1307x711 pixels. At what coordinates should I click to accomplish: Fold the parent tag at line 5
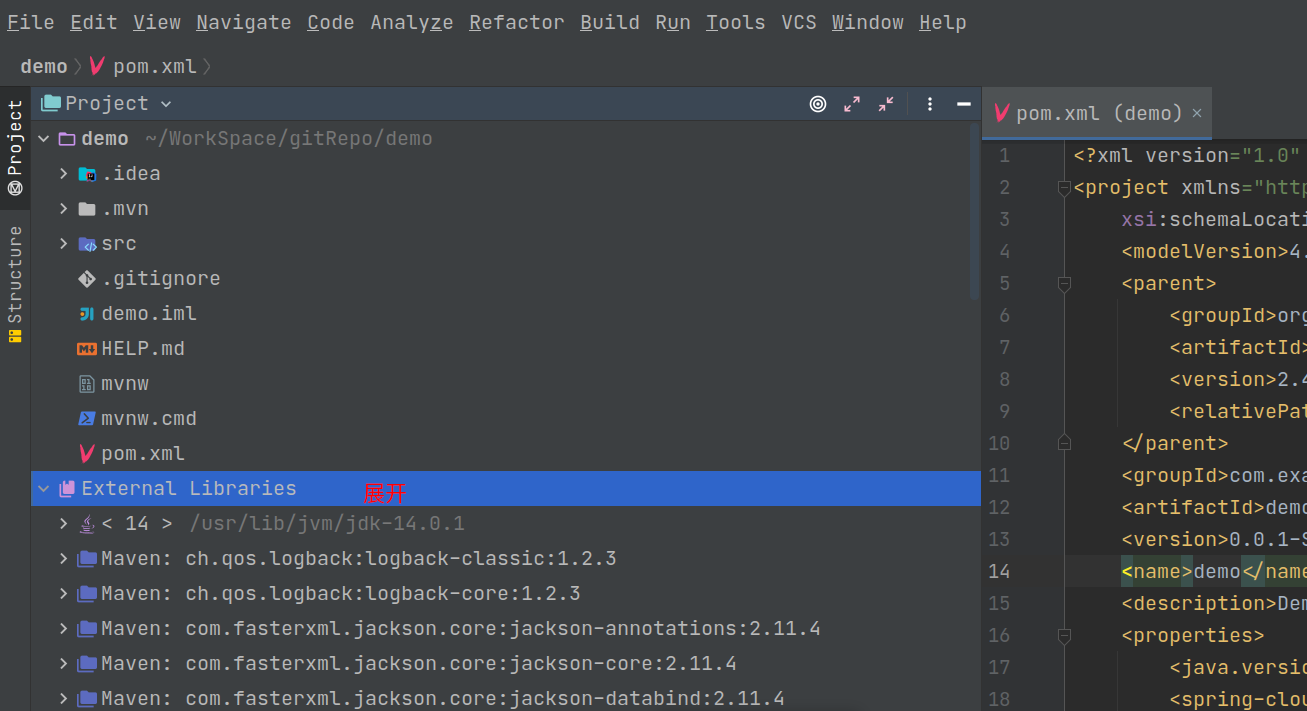coord(1064,284)
